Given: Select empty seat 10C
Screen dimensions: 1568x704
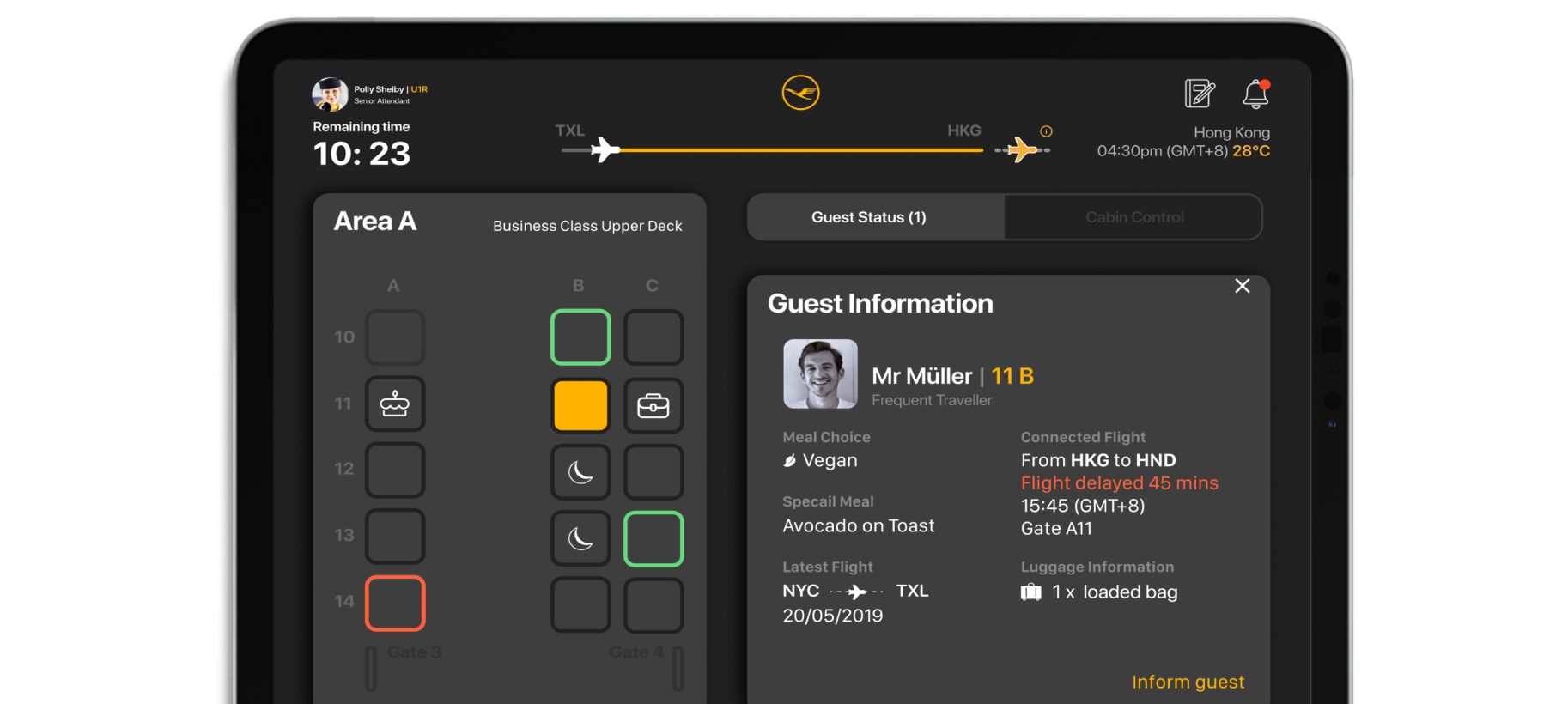Looking at the screenshot, I should [x=653, y=337].
